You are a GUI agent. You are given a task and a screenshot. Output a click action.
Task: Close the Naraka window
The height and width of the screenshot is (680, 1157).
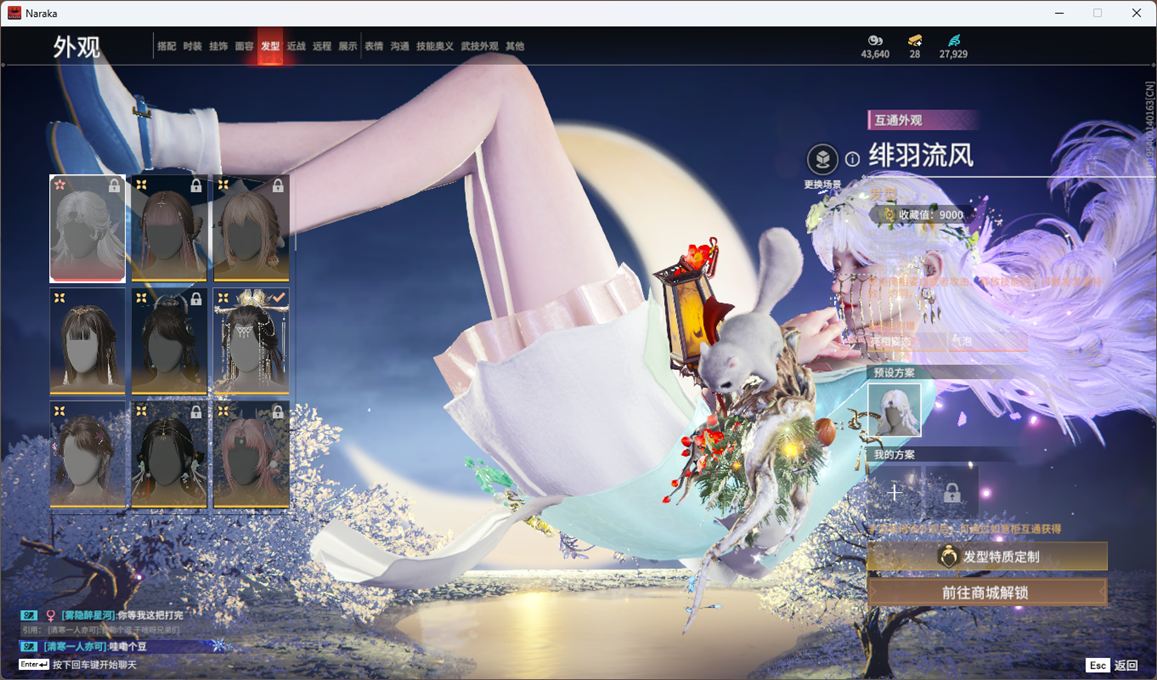[x=1136, y=13]
